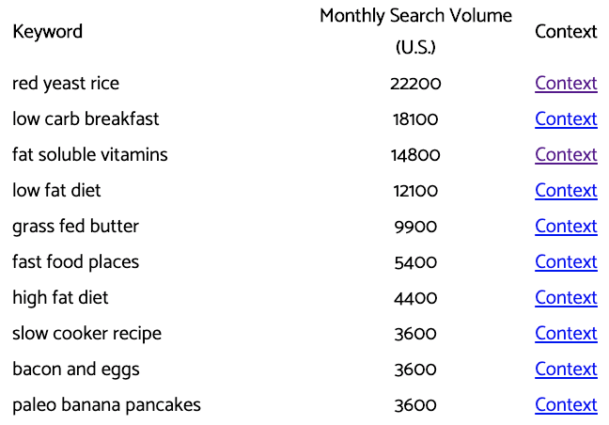Click the 9900 search volume value
The height and width of the screenshot is (425, 609).
(415, 226)
